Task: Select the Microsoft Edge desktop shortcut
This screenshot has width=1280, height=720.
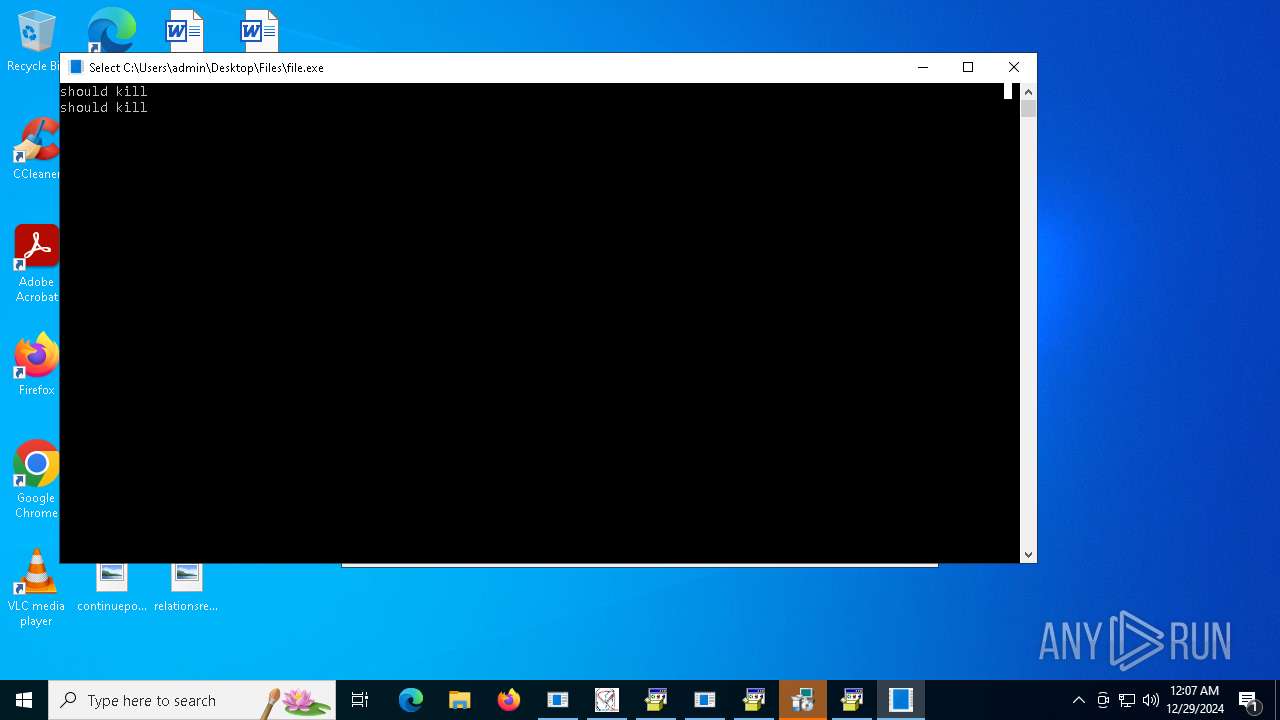Action: click(x=111, y=30)
